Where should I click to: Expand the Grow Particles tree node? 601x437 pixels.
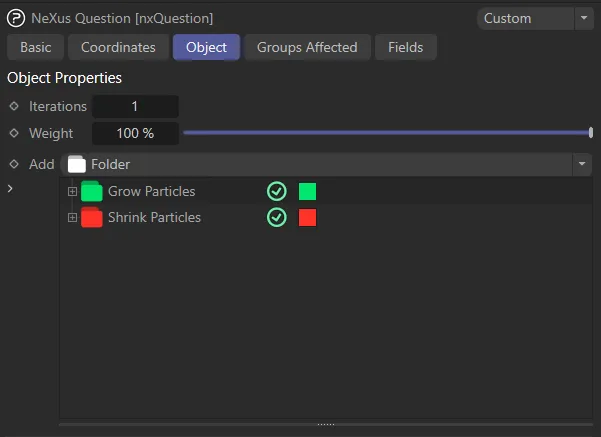click(x=72, y=191)
